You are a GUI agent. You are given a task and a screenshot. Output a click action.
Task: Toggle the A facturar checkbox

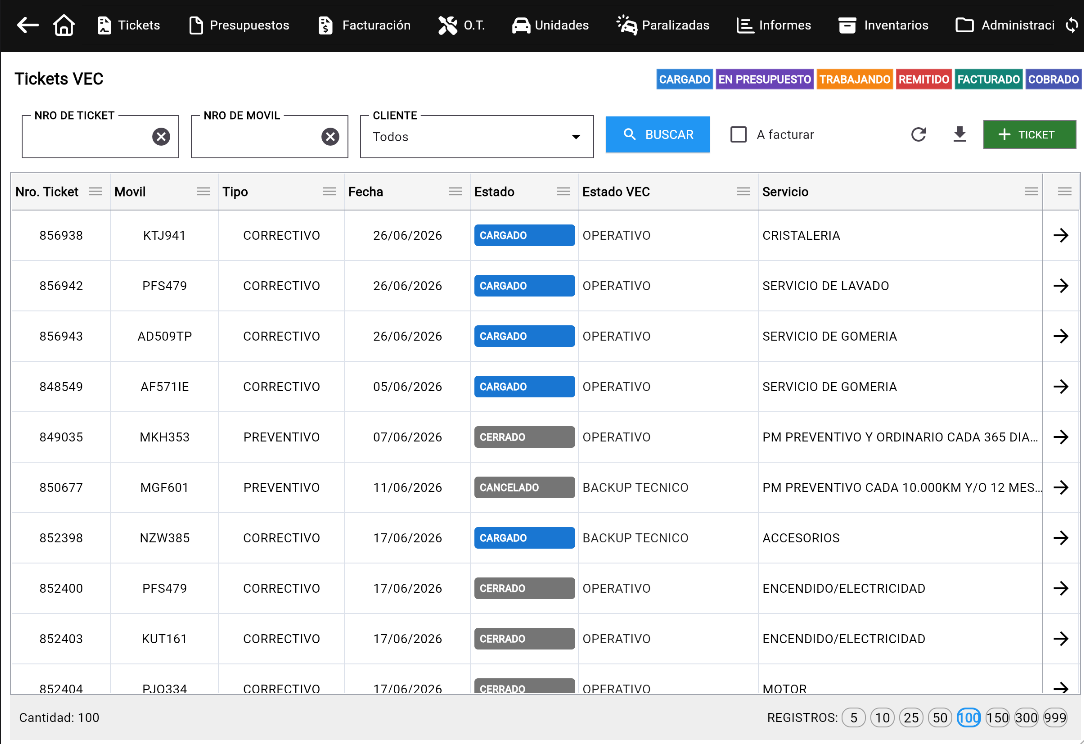(738, 134)
